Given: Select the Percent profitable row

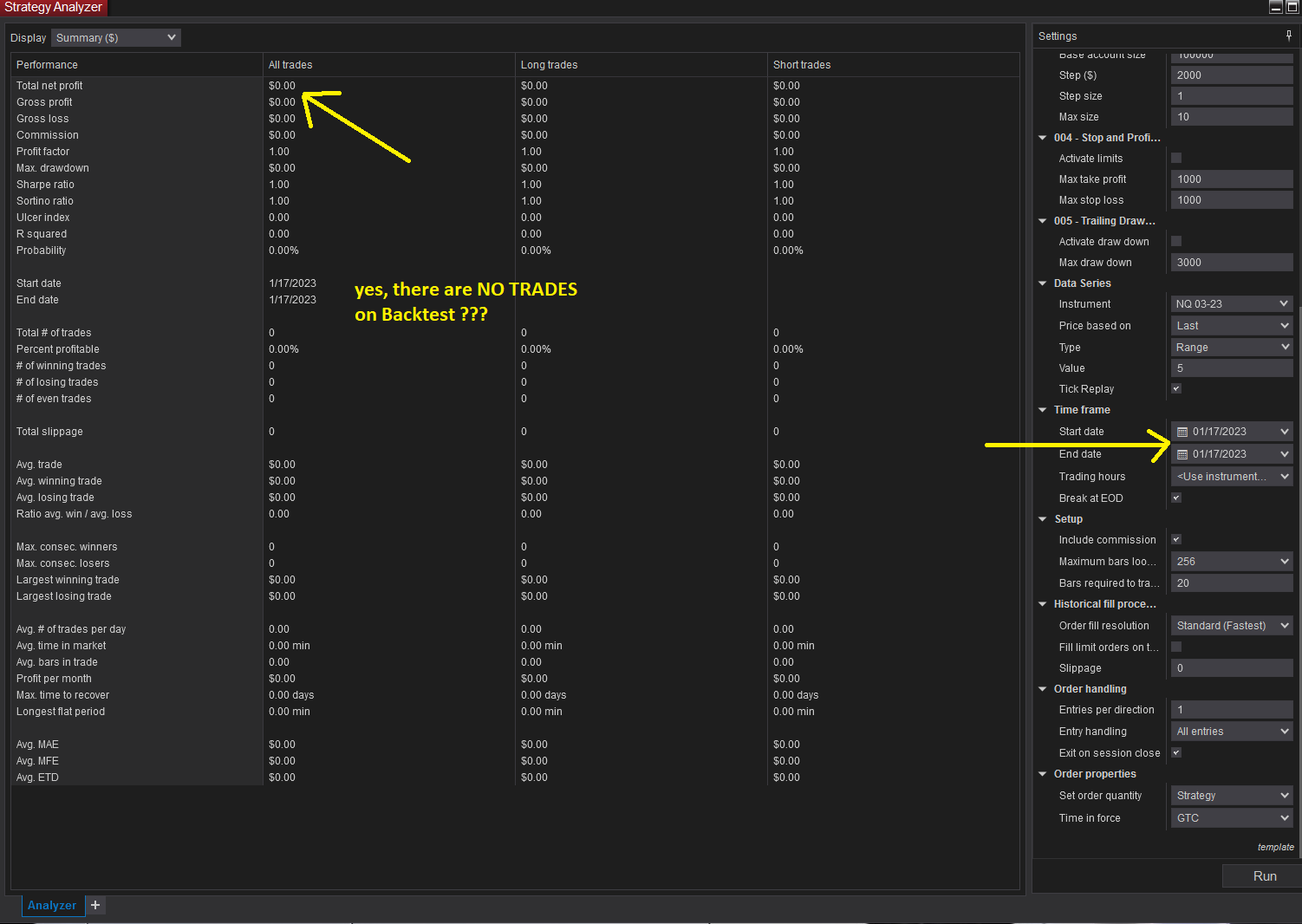Looking at the screenshot, I should click(515, 349).
